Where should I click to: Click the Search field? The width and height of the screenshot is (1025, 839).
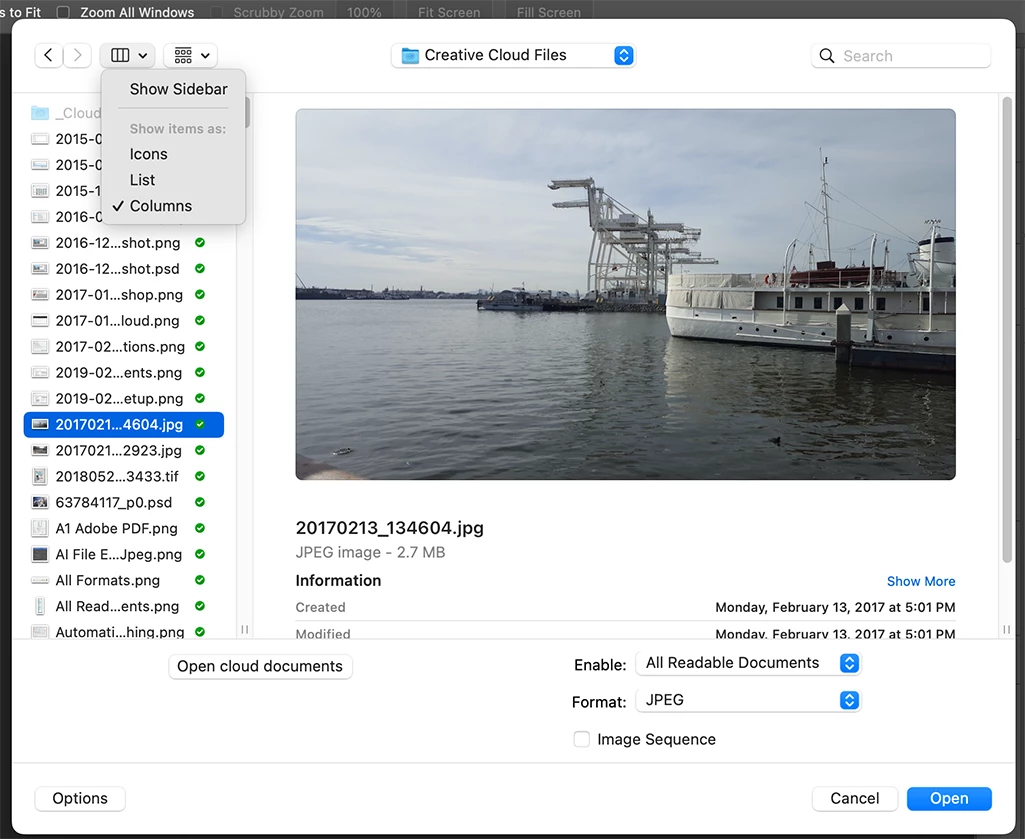901,56
